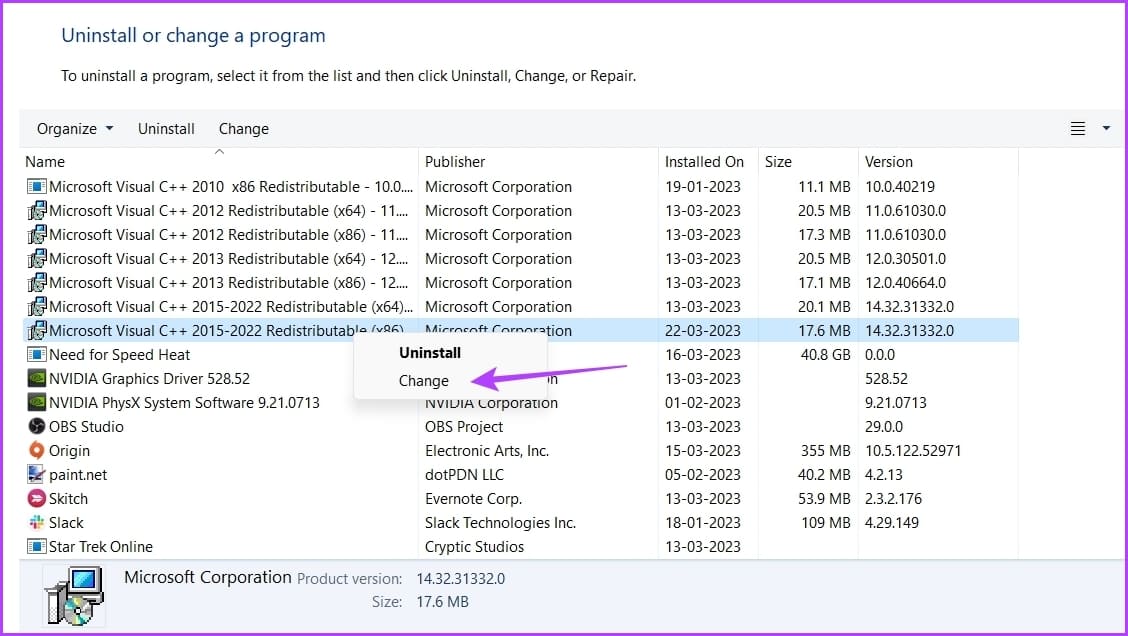Click the Microsoft Visual C++ 2010 x86 icon

coord(36,187)
